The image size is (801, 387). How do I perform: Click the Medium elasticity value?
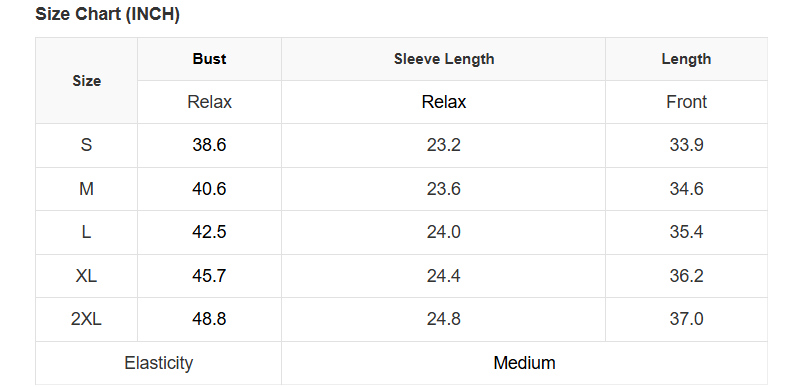(x=524, y=363)
